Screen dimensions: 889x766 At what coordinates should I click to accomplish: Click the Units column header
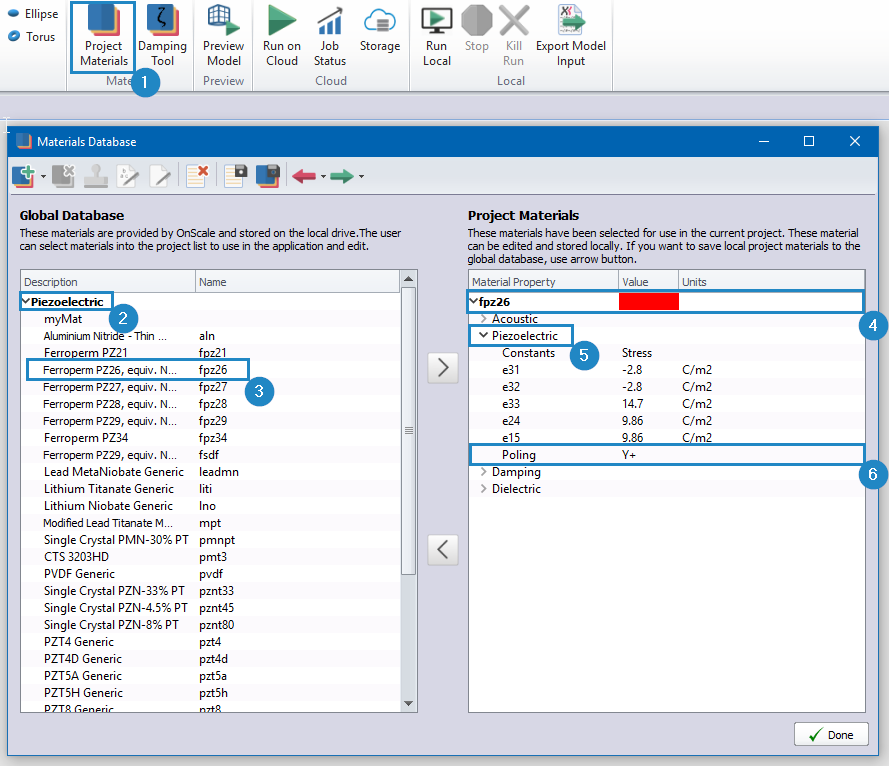coord(772,282)
